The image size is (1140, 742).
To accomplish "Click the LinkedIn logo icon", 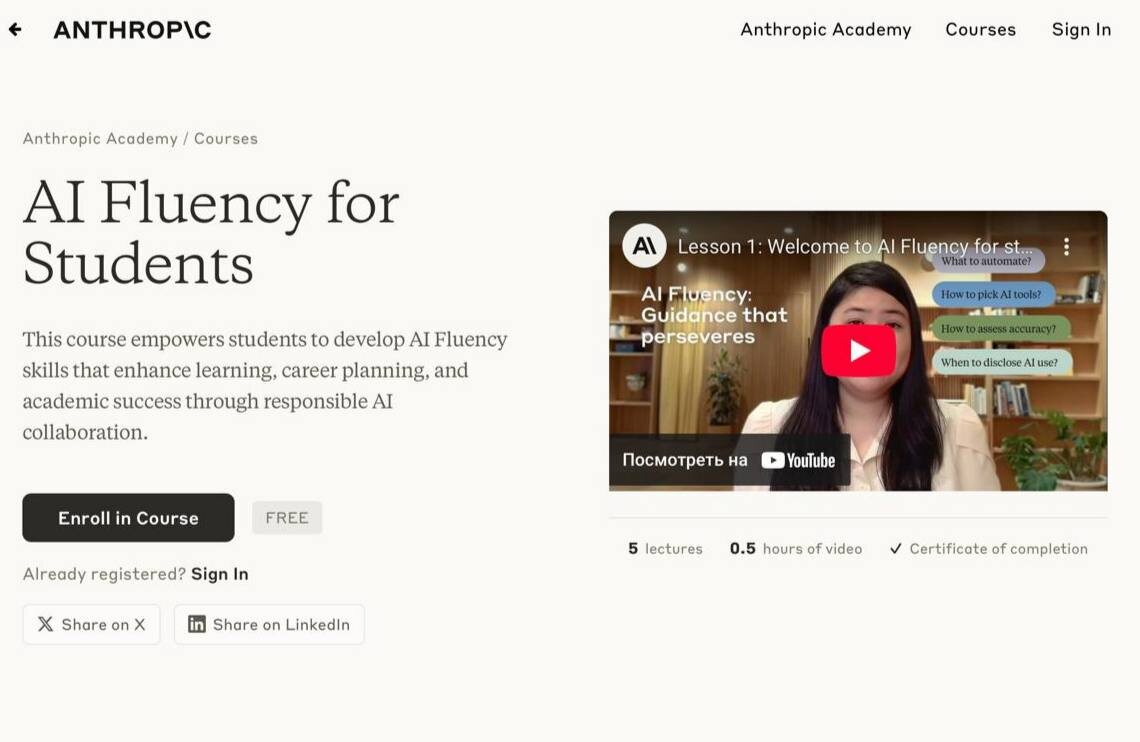I will [196, 624].
